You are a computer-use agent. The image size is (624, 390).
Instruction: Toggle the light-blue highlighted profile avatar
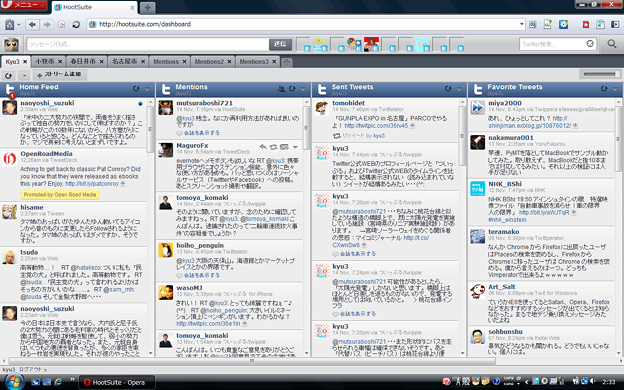tap(422, 44)
